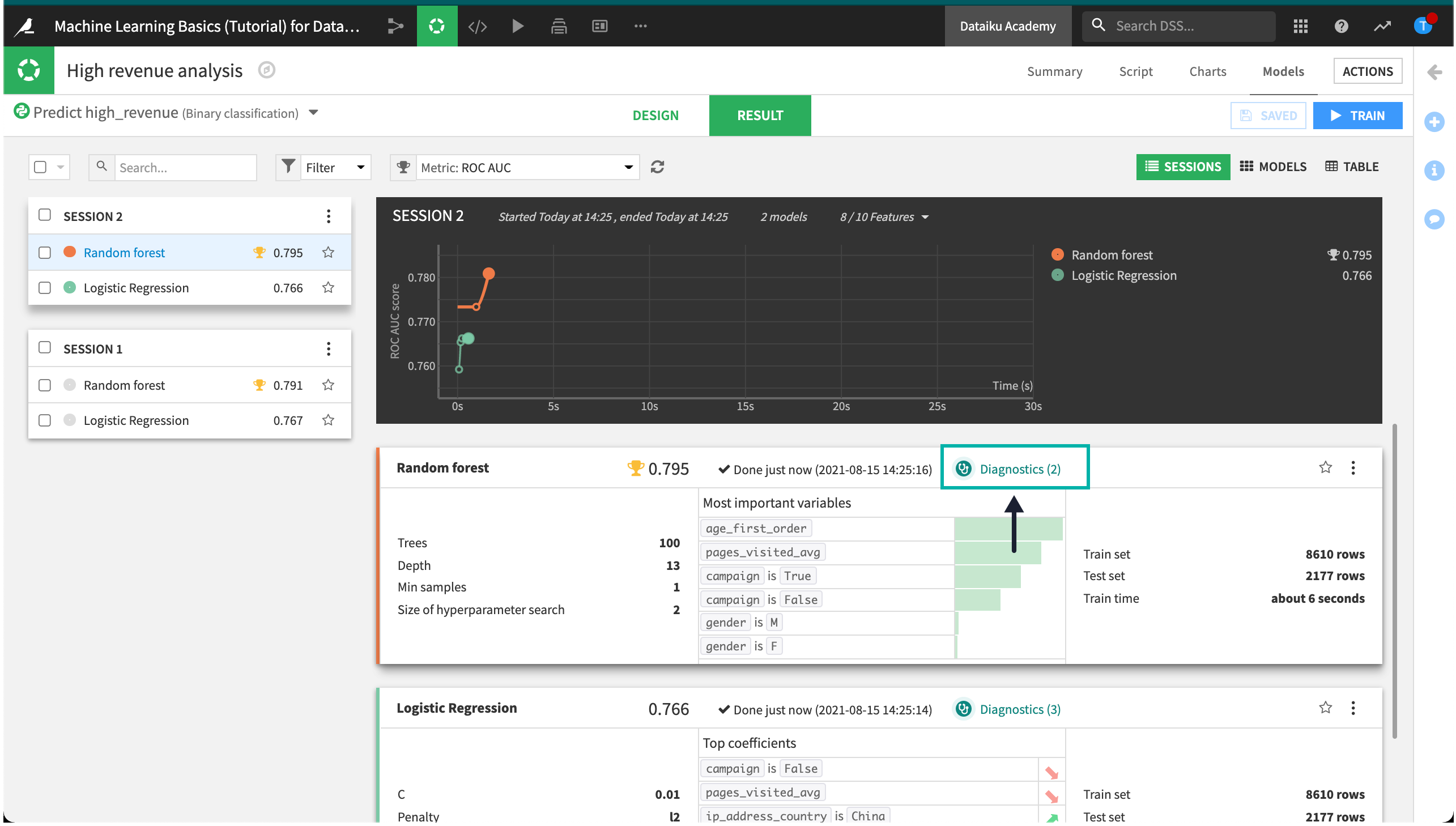Expand Predict high_revenue model type selector
Image resolution: width=1456 pixels, height=826 pixels.
(313, 112)
